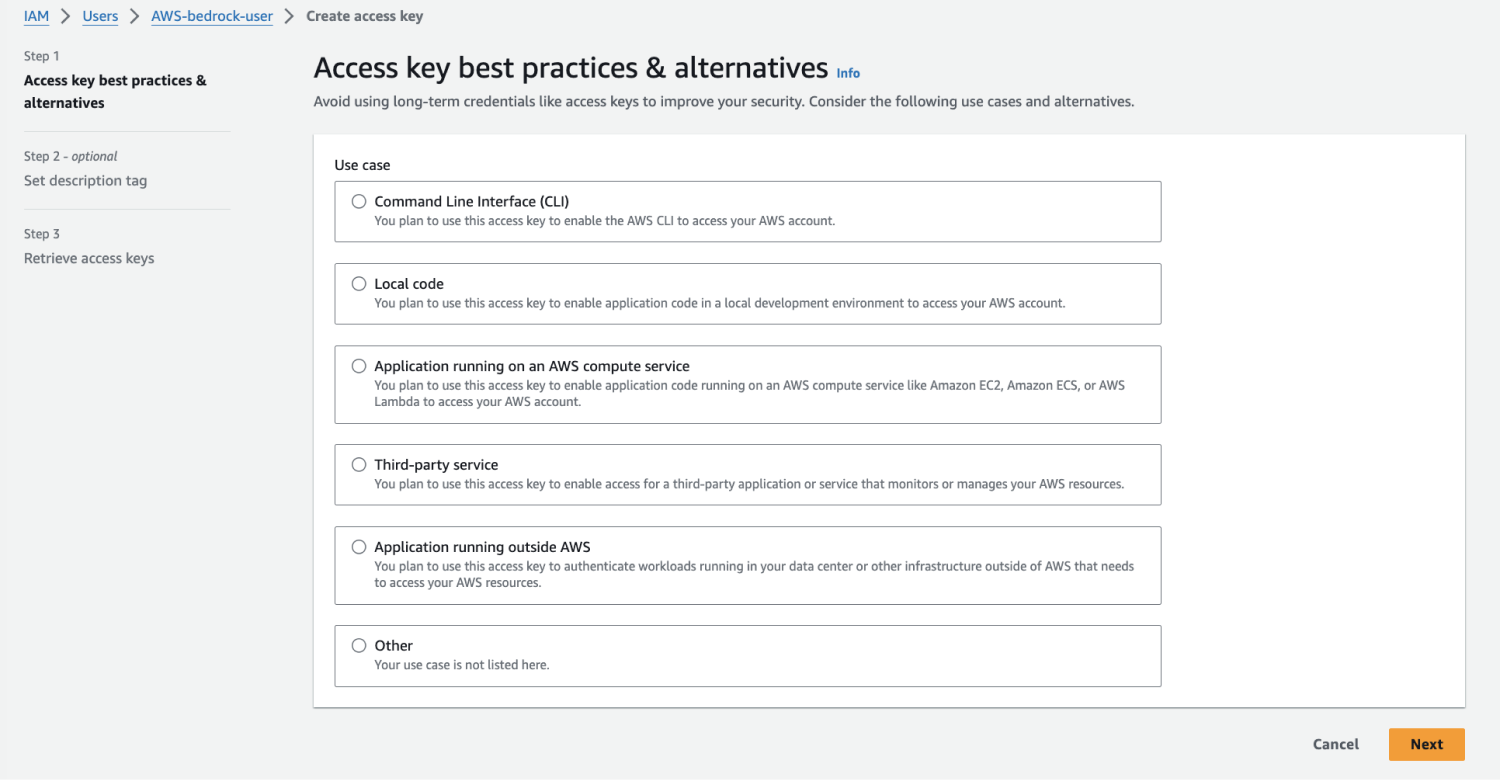Click the Application running outside AWS card
The image size is (1500, 780).
pos(748,565)
